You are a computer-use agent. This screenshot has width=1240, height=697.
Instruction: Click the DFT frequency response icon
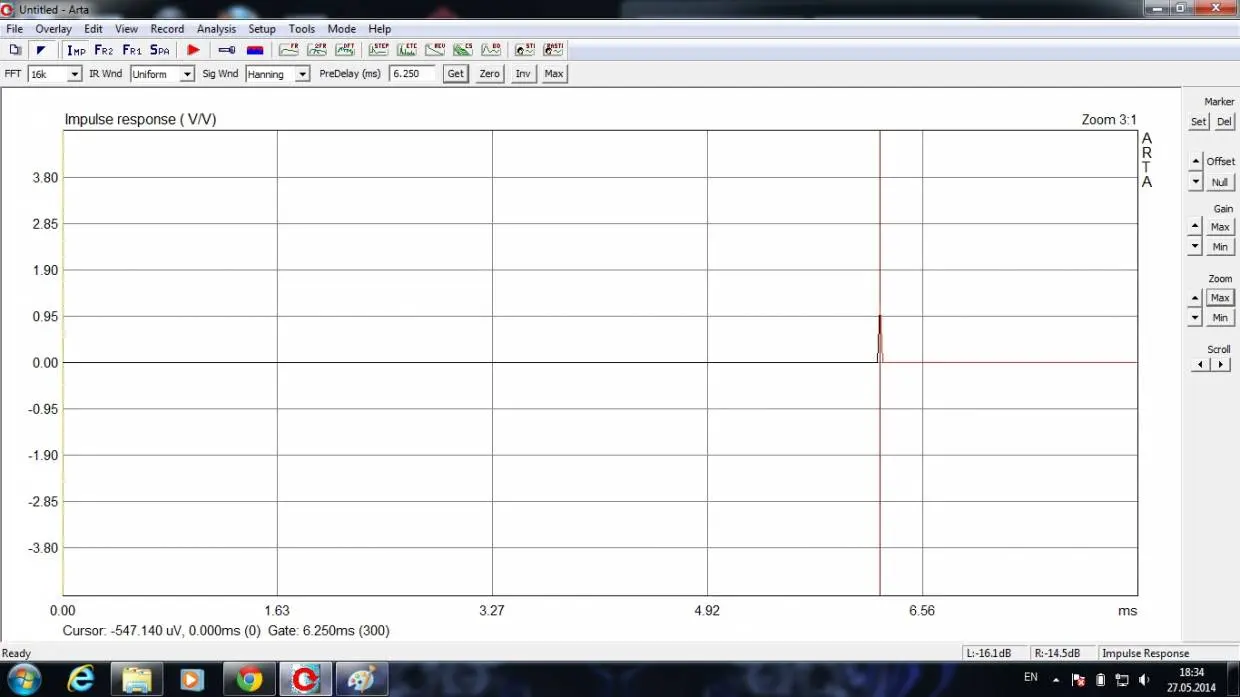pos(345,49)
